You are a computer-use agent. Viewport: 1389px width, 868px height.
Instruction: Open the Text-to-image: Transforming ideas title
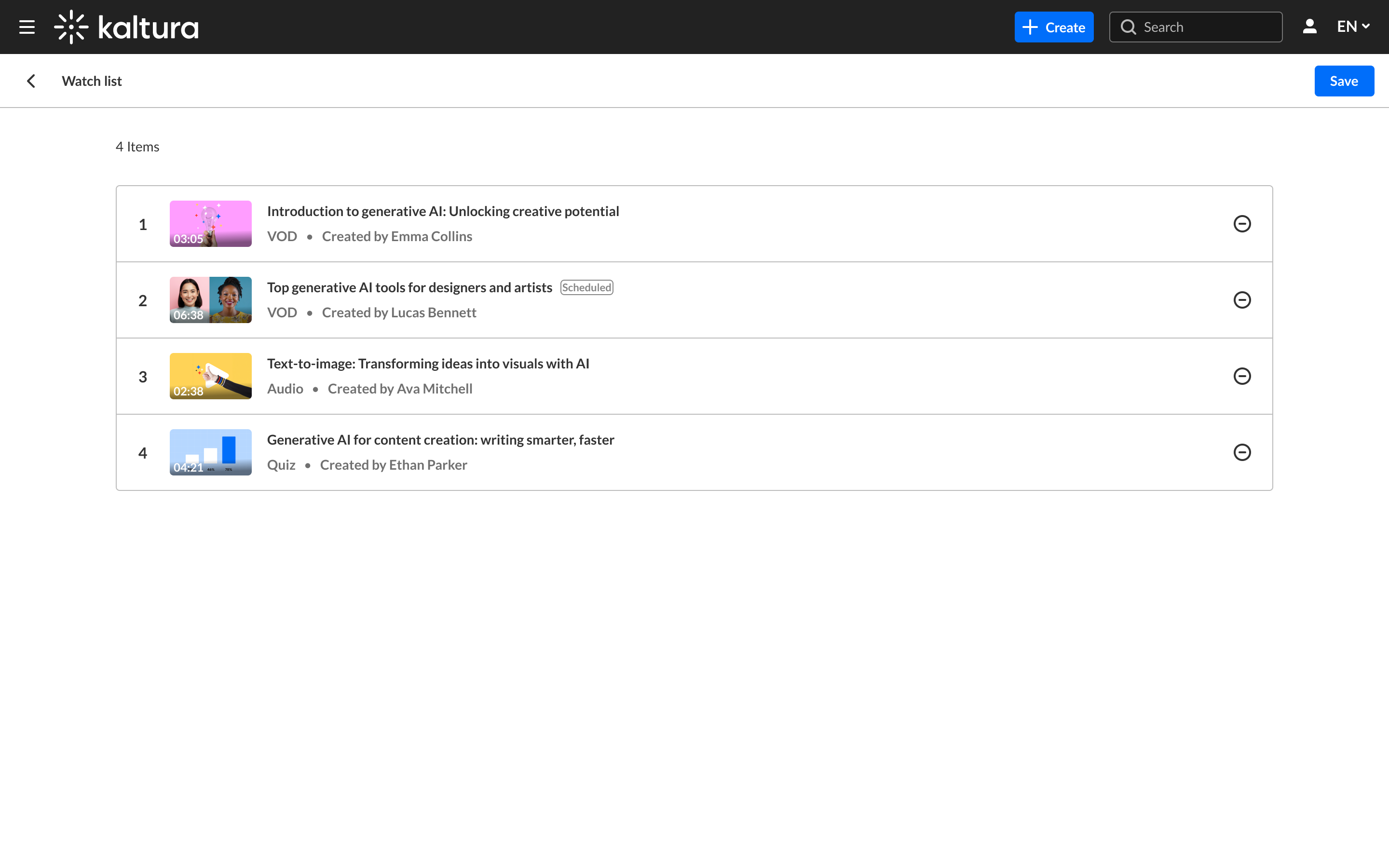coord(428,364)
